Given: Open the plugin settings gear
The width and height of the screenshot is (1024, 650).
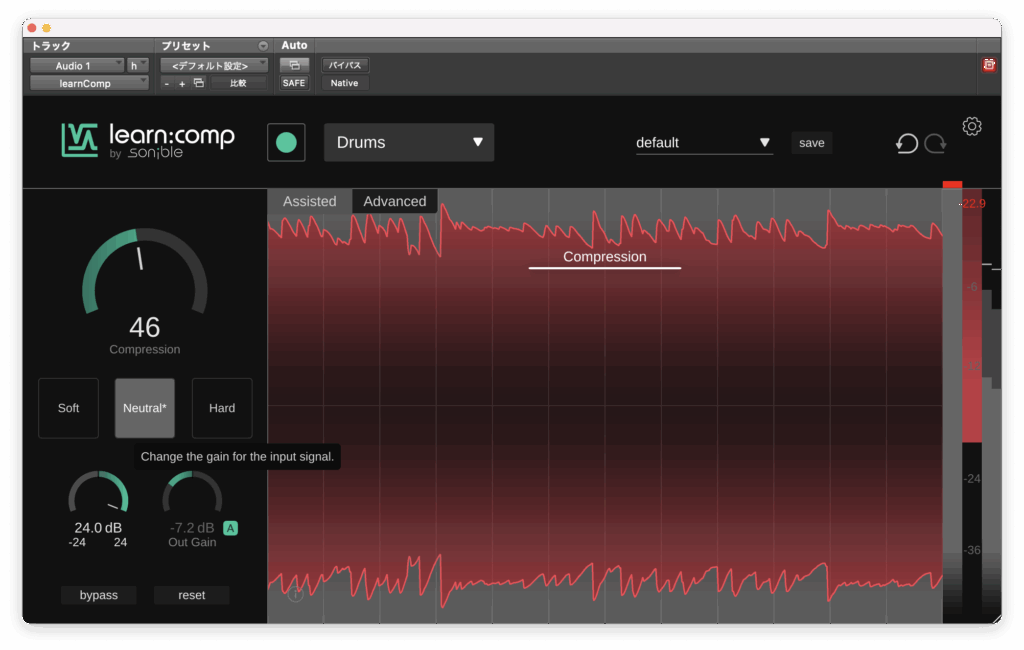Looking at the screenshot, I should point(972,126).
